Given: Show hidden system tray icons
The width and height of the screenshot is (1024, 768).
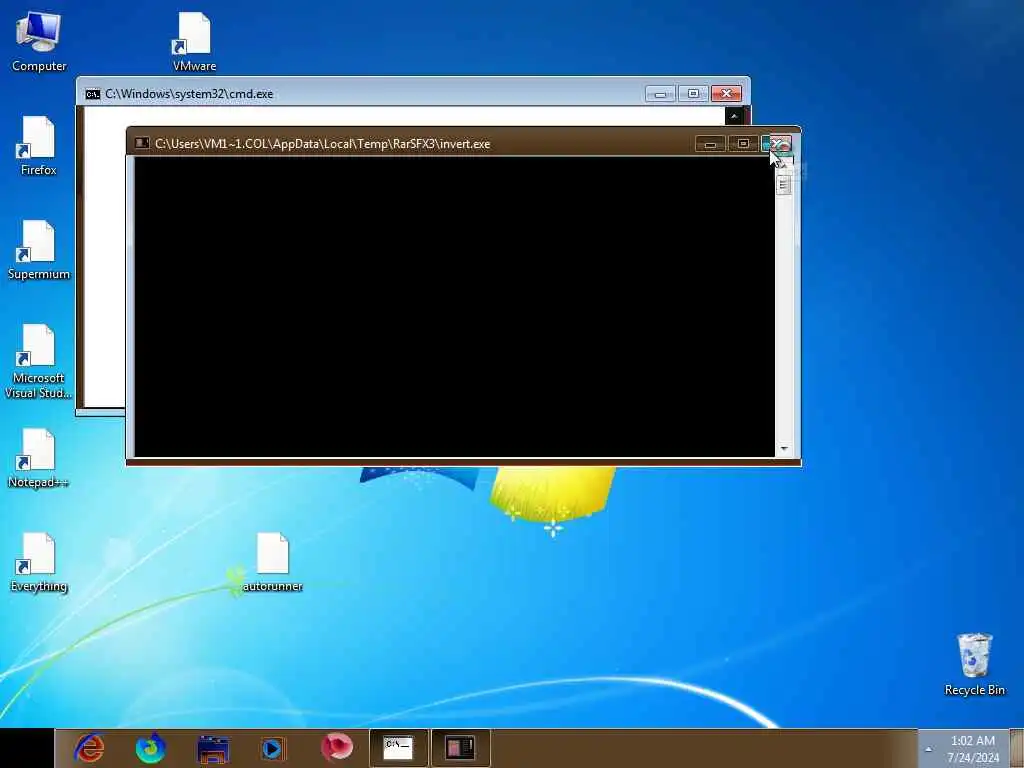Looking at the screenshot, I should coord(928,749).
